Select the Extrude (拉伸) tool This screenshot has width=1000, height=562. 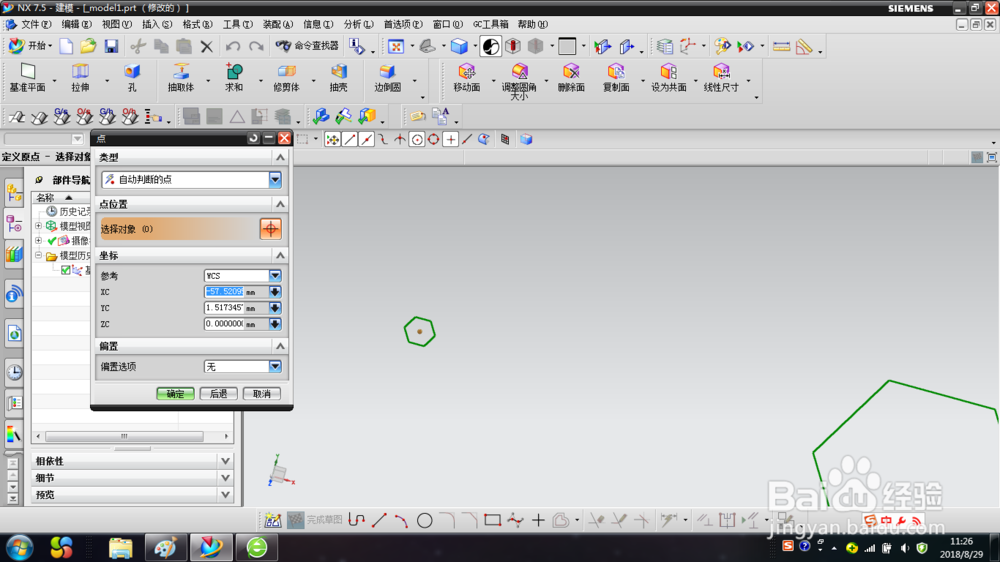pos(80,78)
